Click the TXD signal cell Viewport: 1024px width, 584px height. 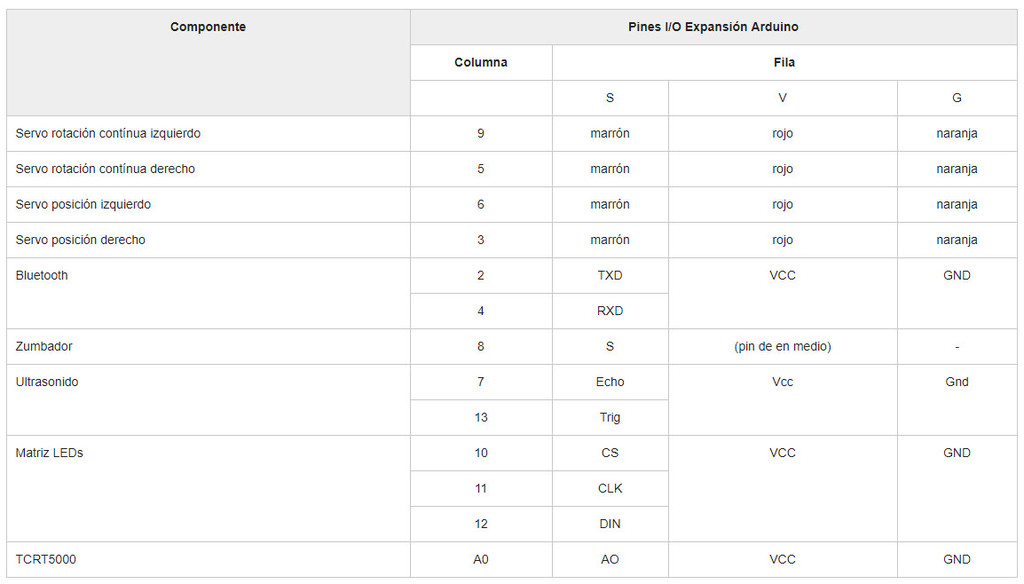[x=610, y=275]
